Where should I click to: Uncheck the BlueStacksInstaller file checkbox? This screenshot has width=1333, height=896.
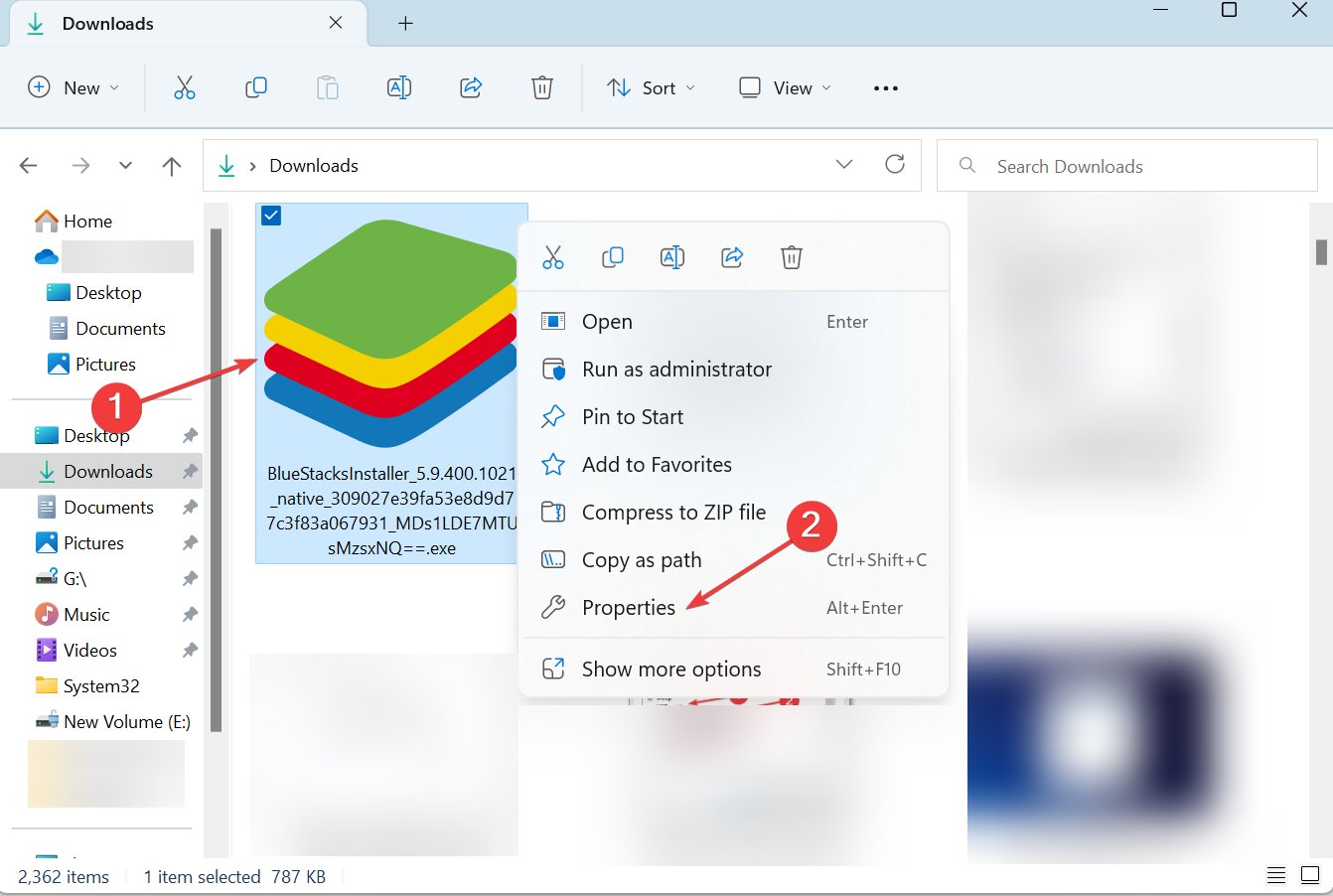tap(270, 215)
